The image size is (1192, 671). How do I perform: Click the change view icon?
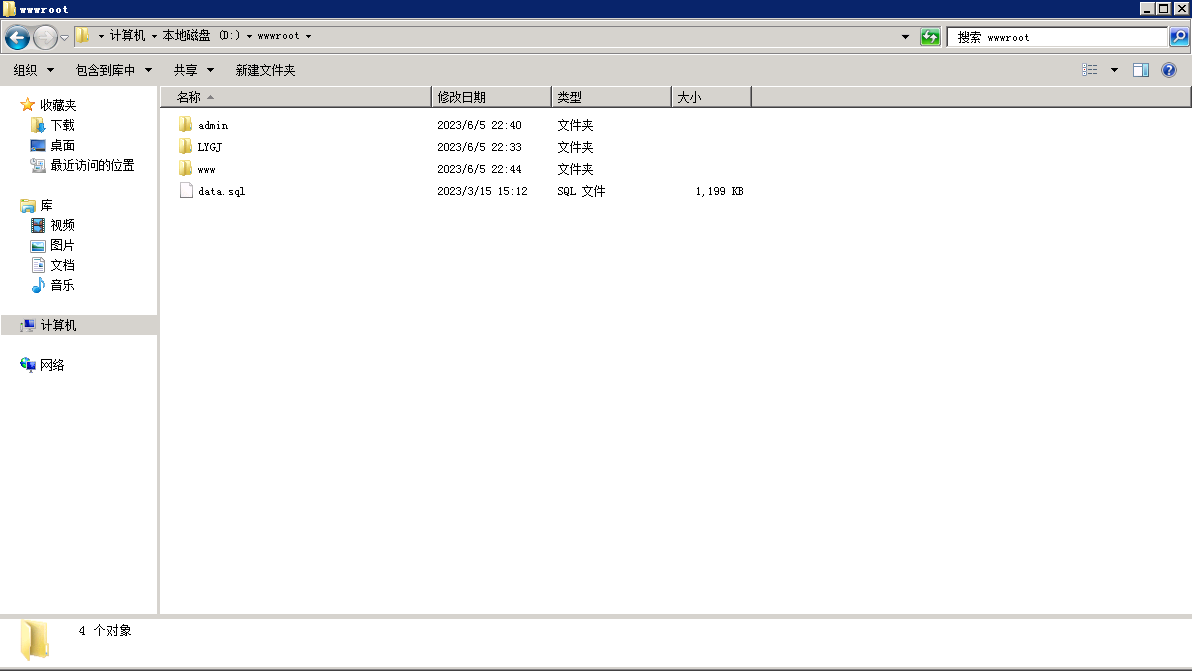(x=1090, y=70)
